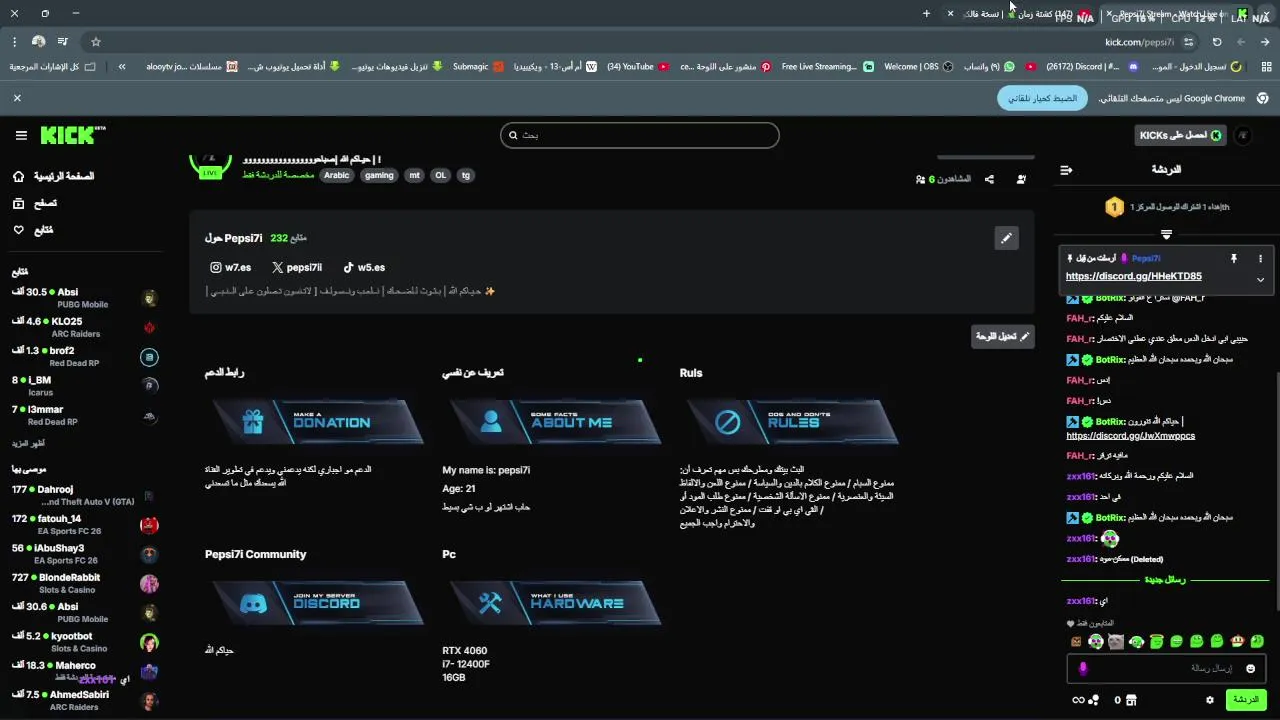Open chat settings gear icon
Viewport: 1280px width, 720px height.
[1209, 700]
